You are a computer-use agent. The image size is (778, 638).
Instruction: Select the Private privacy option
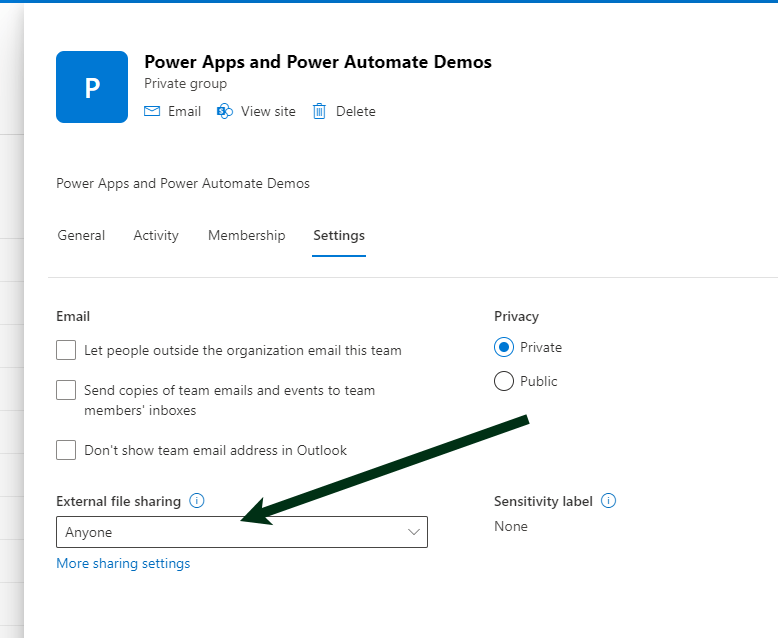coord(504,347)
